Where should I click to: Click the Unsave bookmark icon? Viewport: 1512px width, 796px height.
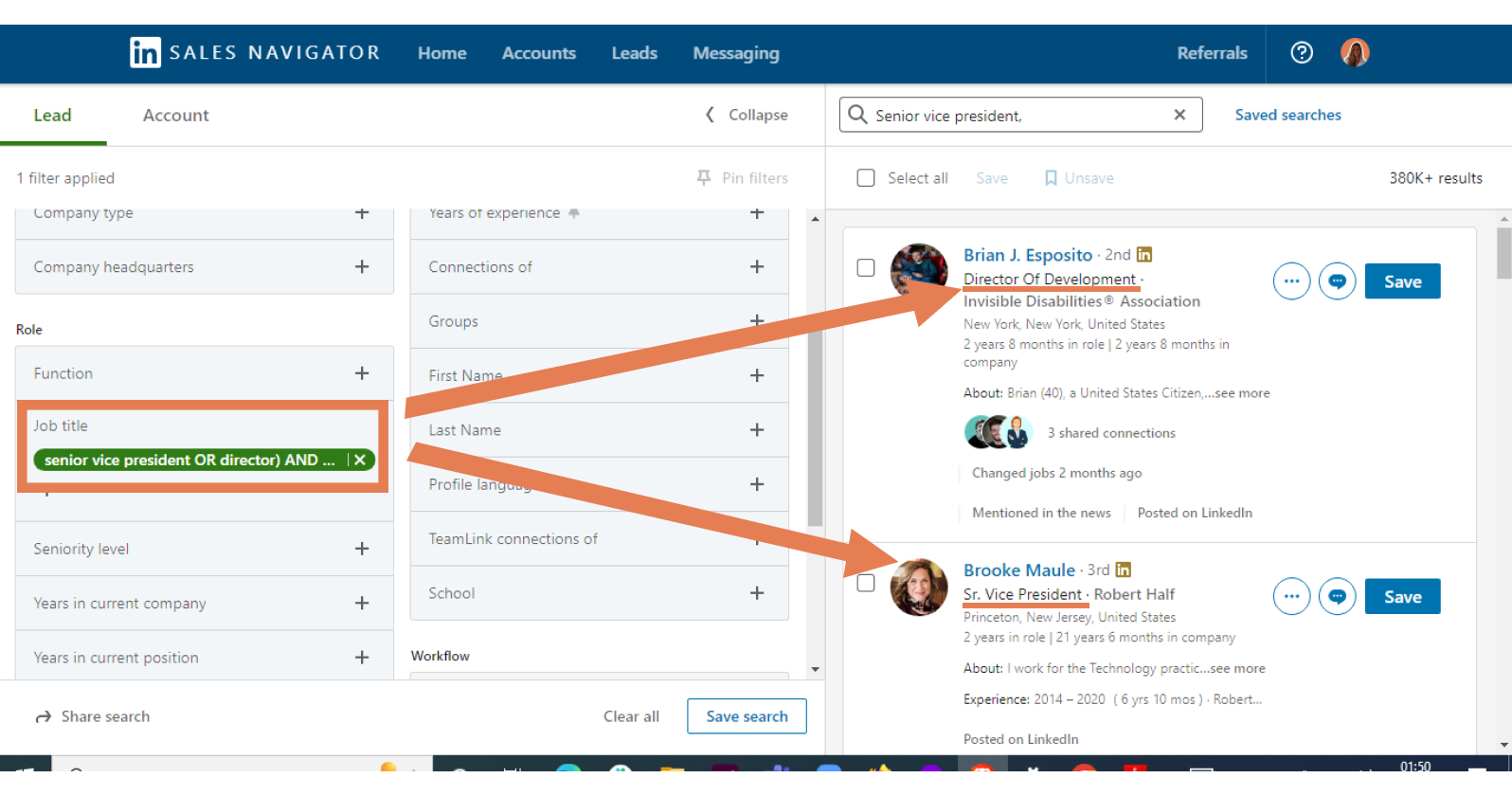(x=1051, y=178)
